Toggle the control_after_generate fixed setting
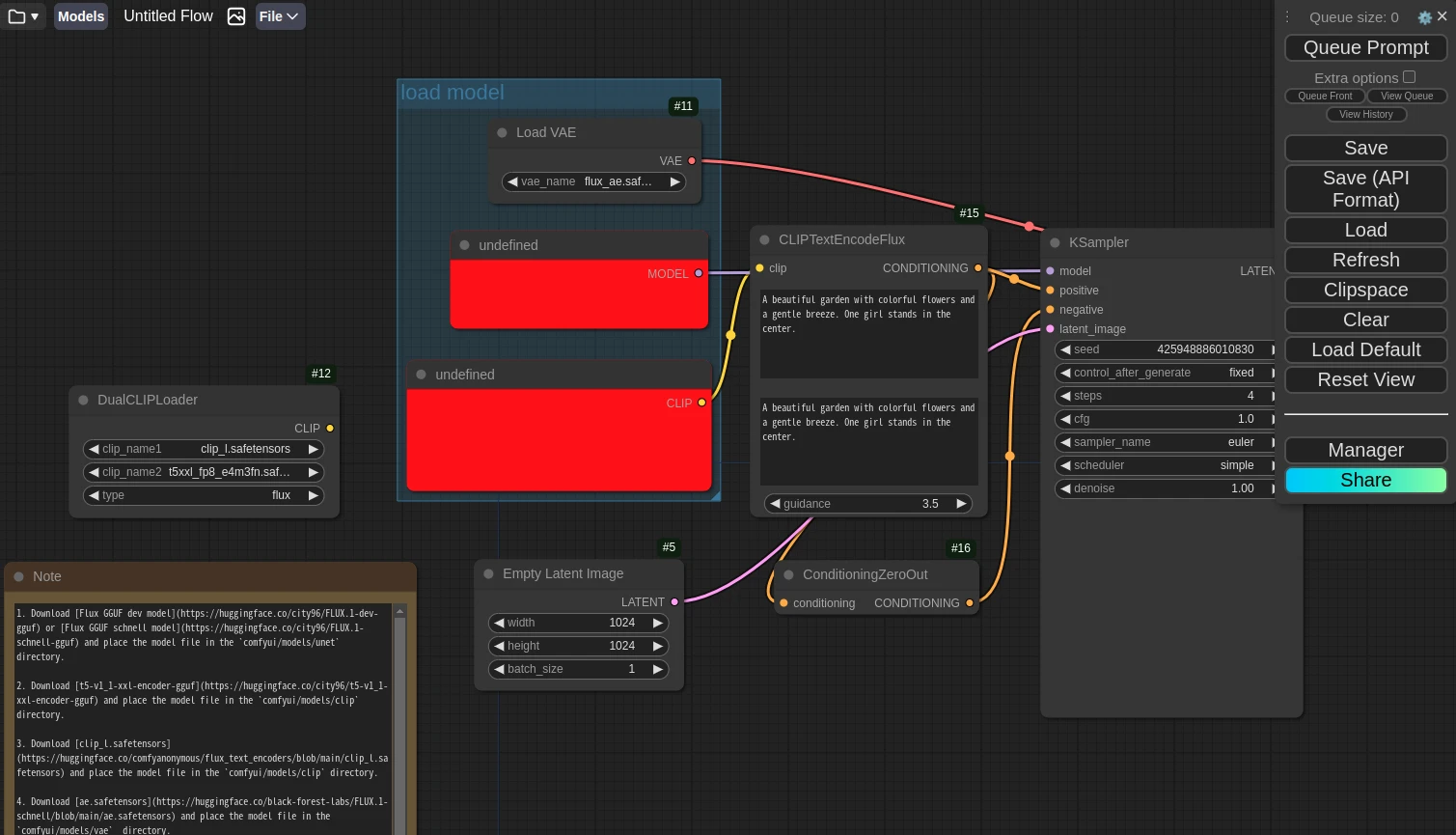The width and height of the screenshot is (1456, 835). (x=1165, y=373)
